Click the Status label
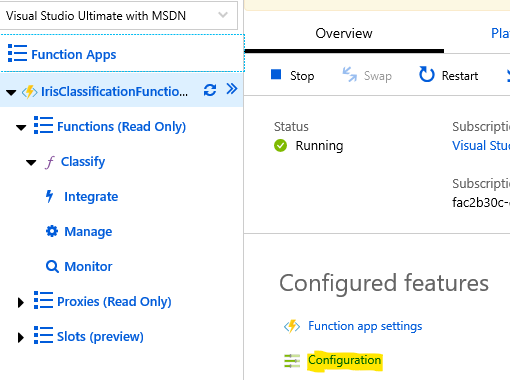This screenshot has width=510, height=380. pos(291,127)
